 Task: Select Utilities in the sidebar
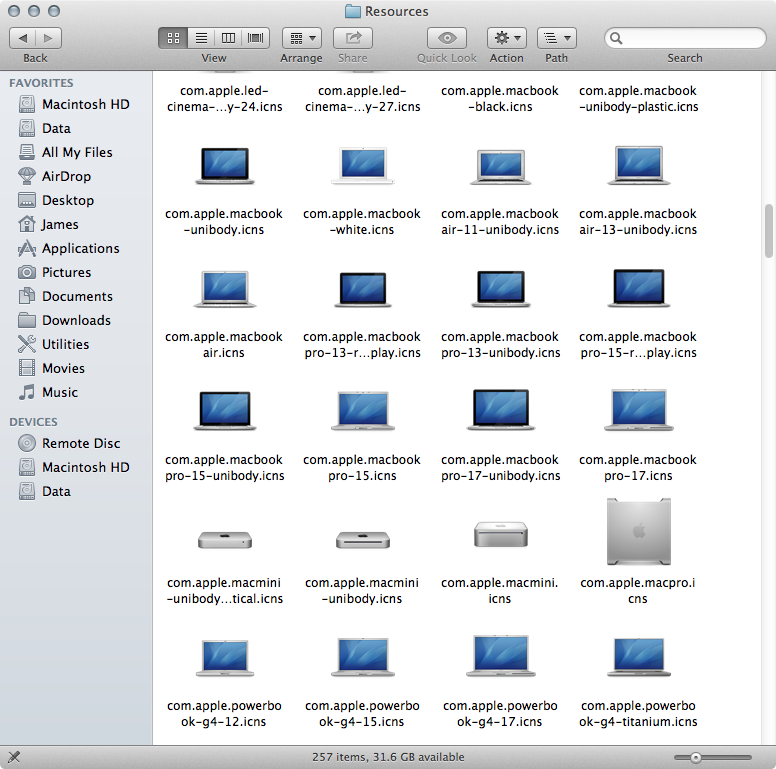coord(76,344)
